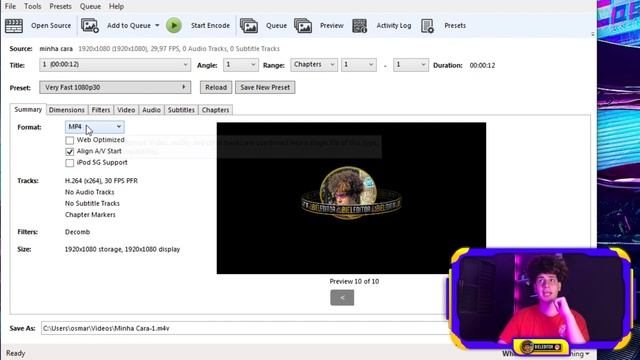This screenshot has width=640, height=360.
Task: Switch to the Summary tab
Action: [28, 109]
